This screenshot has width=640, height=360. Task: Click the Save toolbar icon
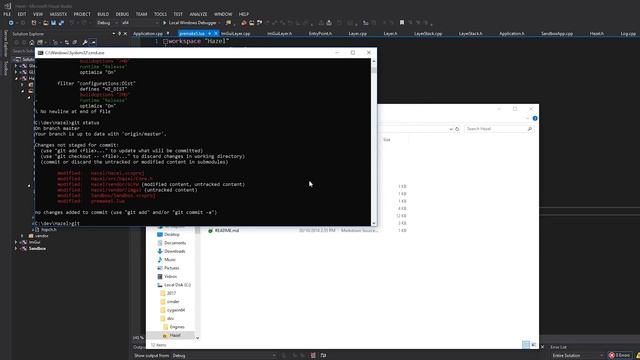[x=53, y=23]
